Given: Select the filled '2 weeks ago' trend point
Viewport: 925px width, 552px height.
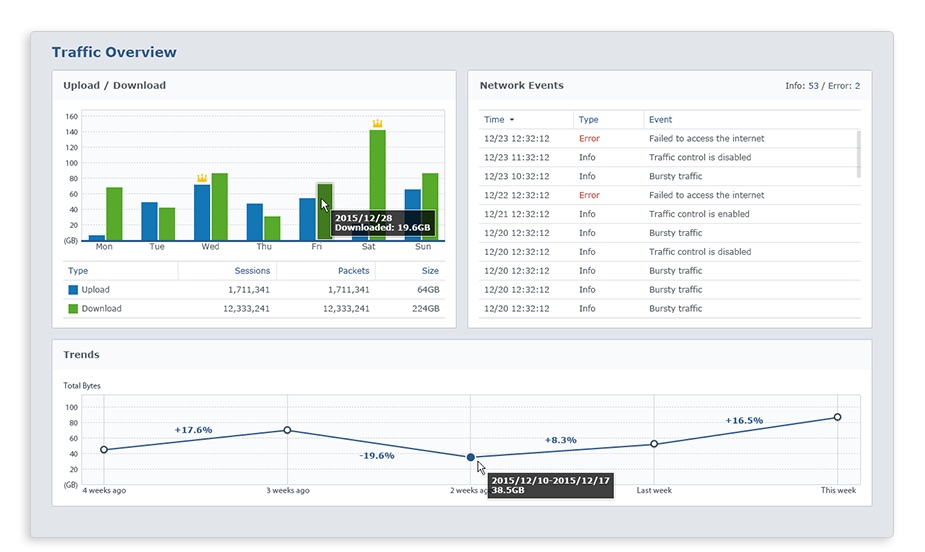Looking at the screenshot, I should coord(471,457).
